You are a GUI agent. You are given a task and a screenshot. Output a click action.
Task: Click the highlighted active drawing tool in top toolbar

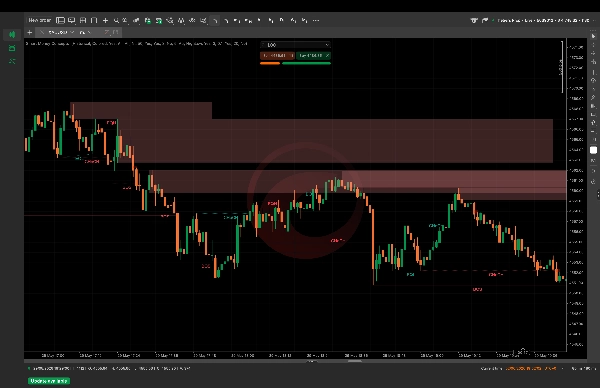coord(215,20)
